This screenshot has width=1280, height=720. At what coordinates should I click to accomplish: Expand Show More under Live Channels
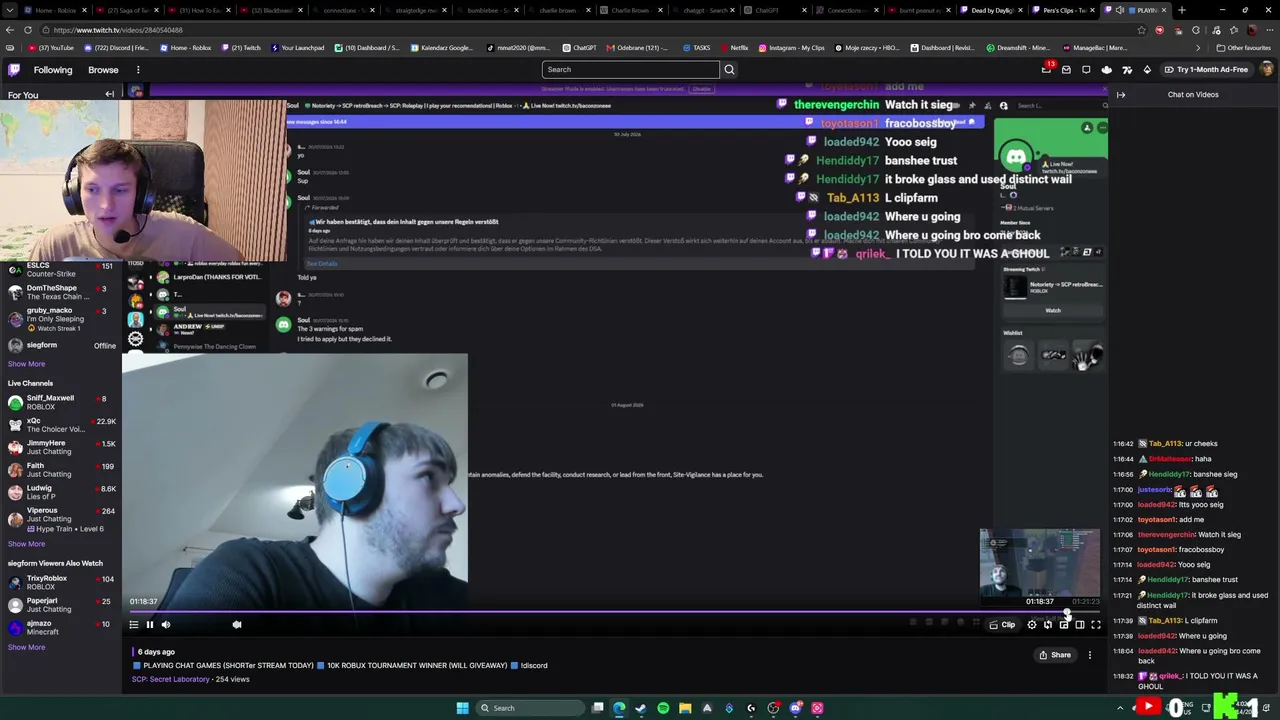[x=27, y=544]
